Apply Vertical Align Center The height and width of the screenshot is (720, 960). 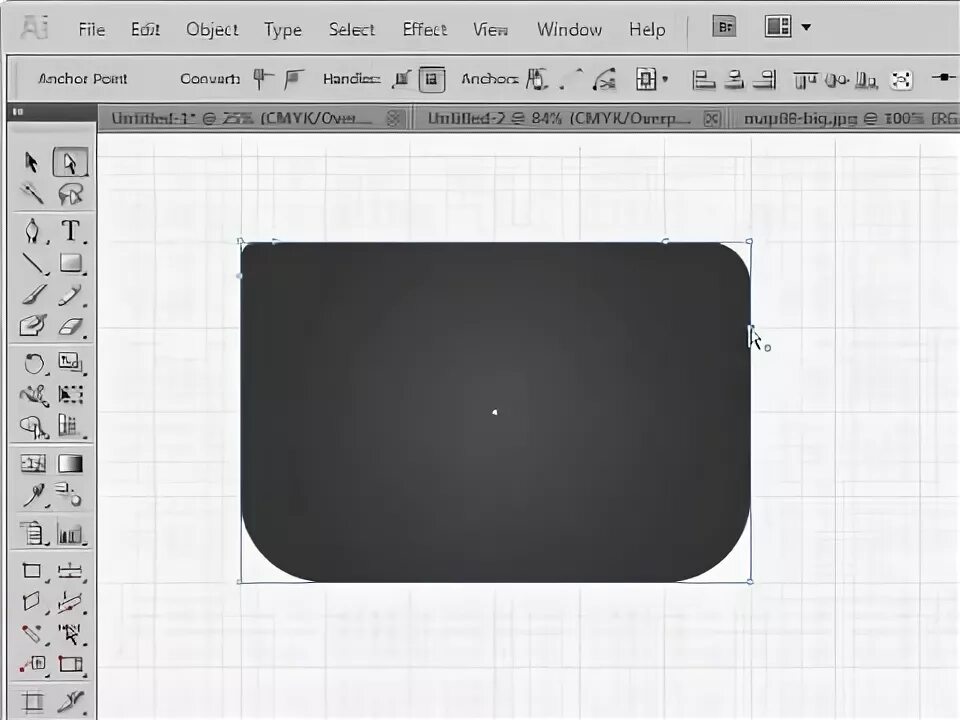point(836,80)
